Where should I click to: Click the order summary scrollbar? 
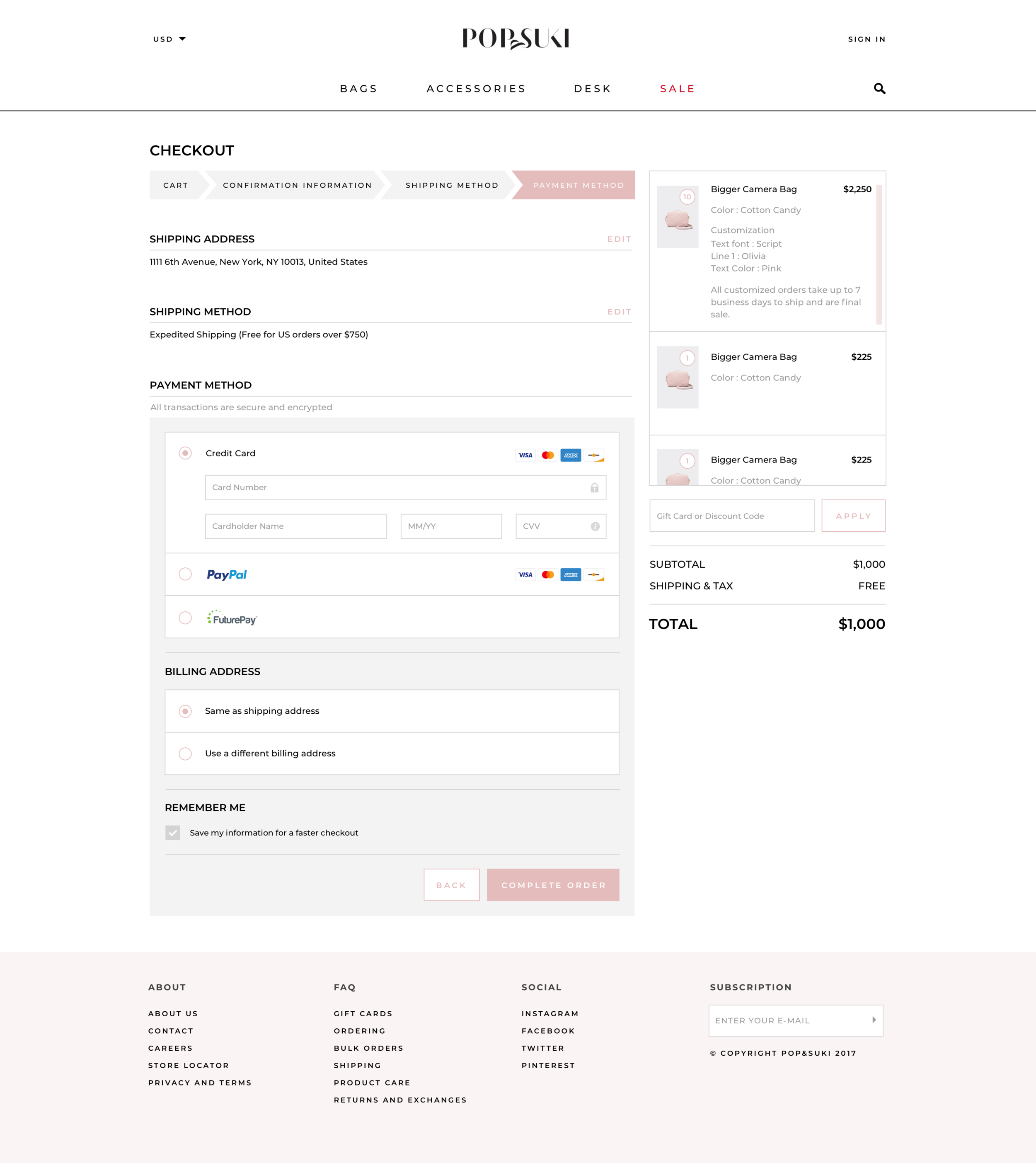pos(879,254)
